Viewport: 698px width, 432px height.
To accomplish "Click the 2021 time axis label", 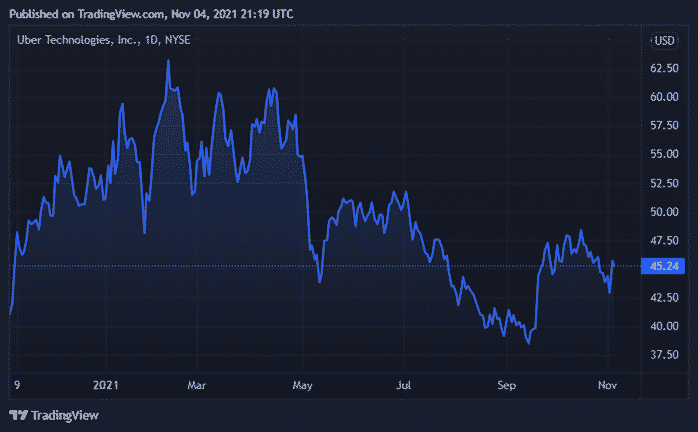I will point(106,385).
